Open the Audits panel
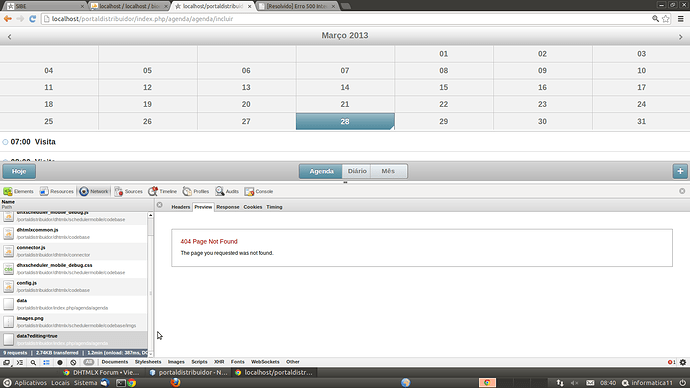This screenshot has width=690, height=388. (227, 191)
